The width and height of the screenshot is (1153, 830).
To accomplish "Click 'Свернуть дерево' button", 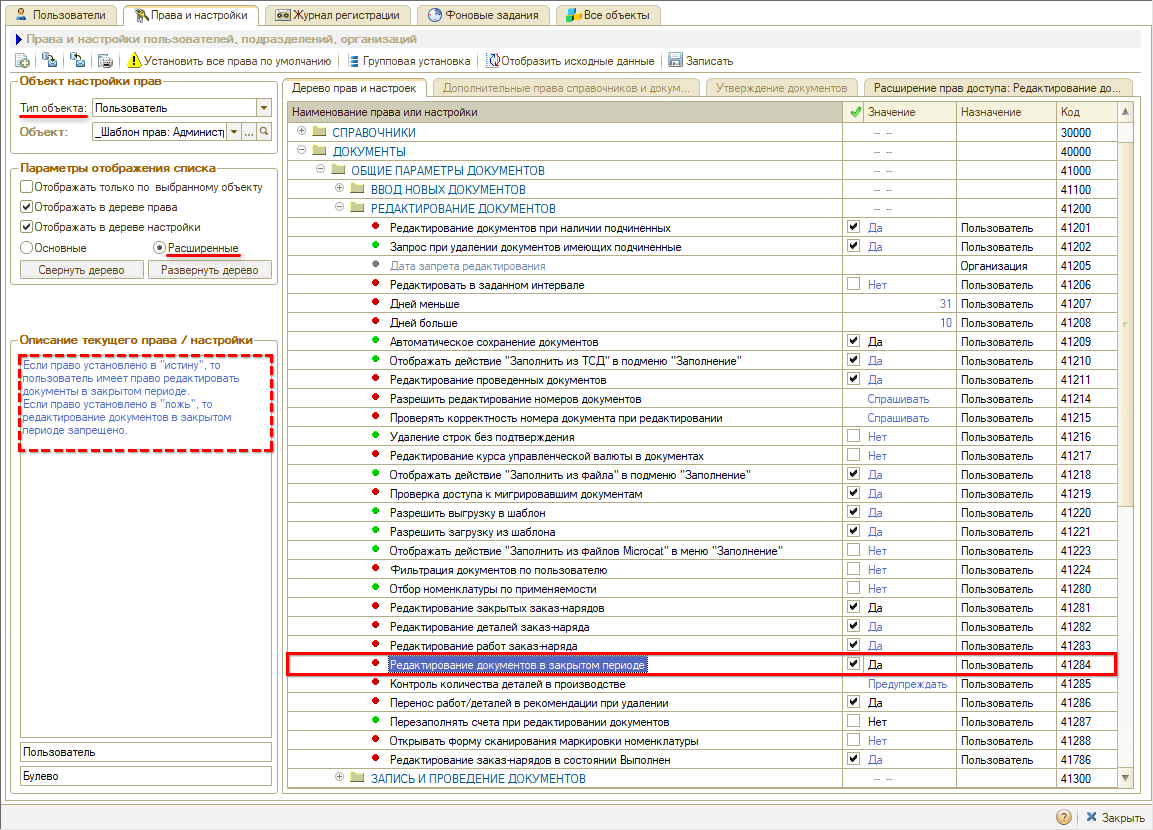I will pos(82,270).
